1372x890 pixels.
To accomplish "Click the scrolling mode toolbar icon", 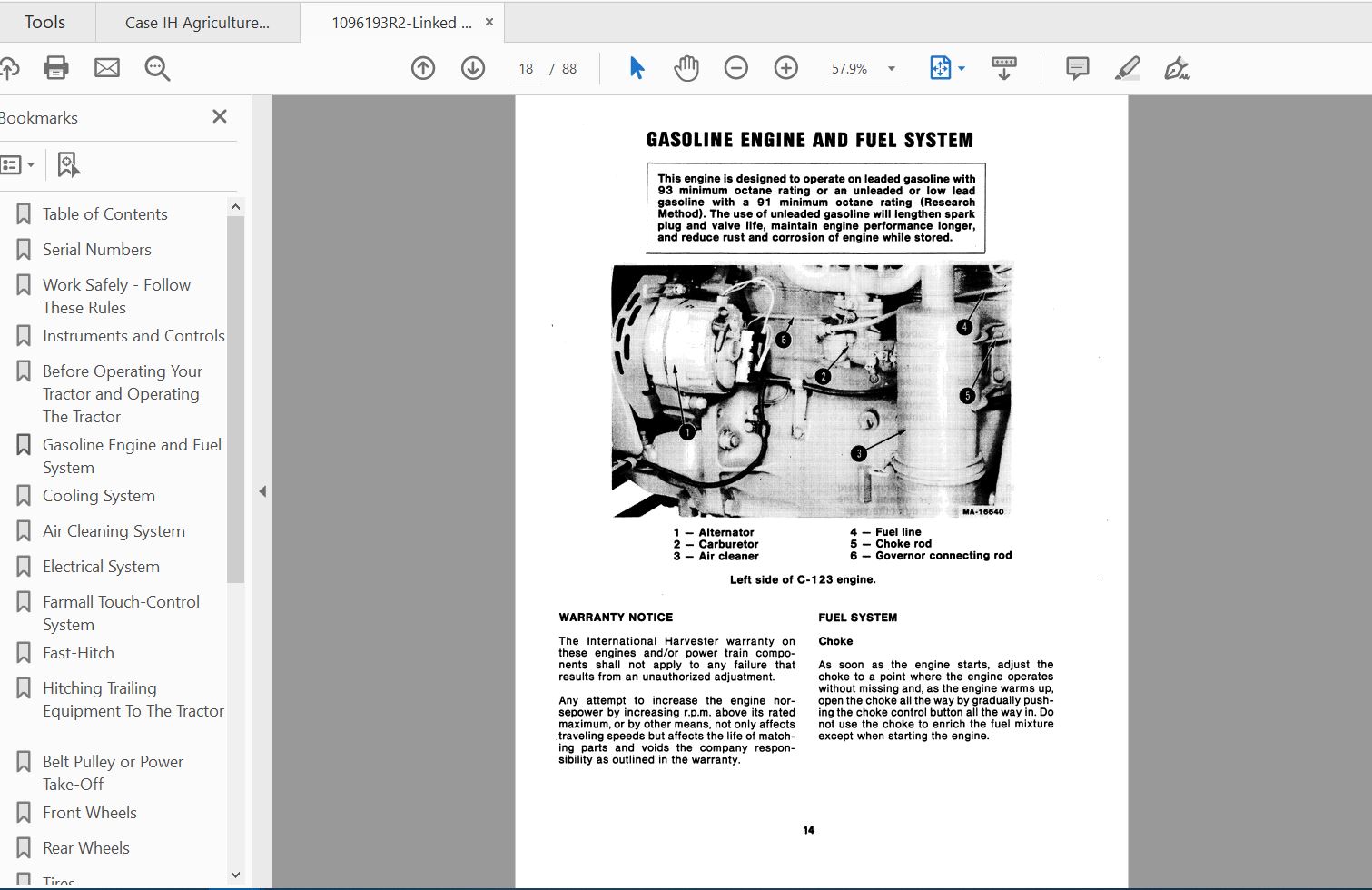I will 1004,68.
